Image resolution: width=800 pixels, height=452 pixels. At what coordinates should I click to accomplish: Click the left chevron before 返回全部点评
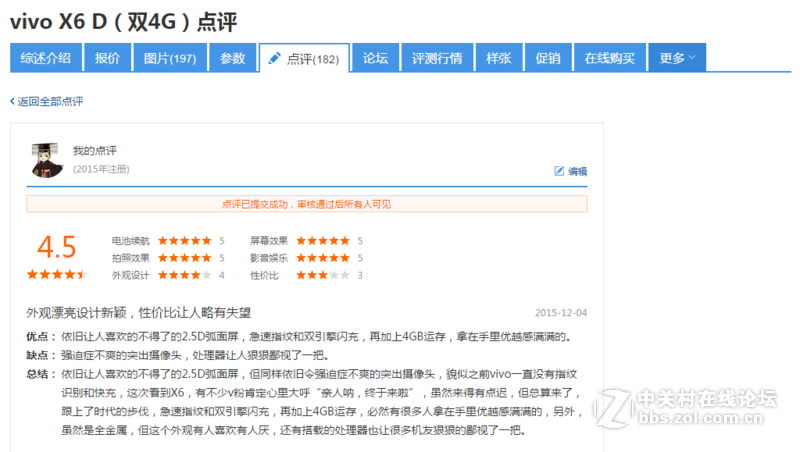click(x=12, y=102)
